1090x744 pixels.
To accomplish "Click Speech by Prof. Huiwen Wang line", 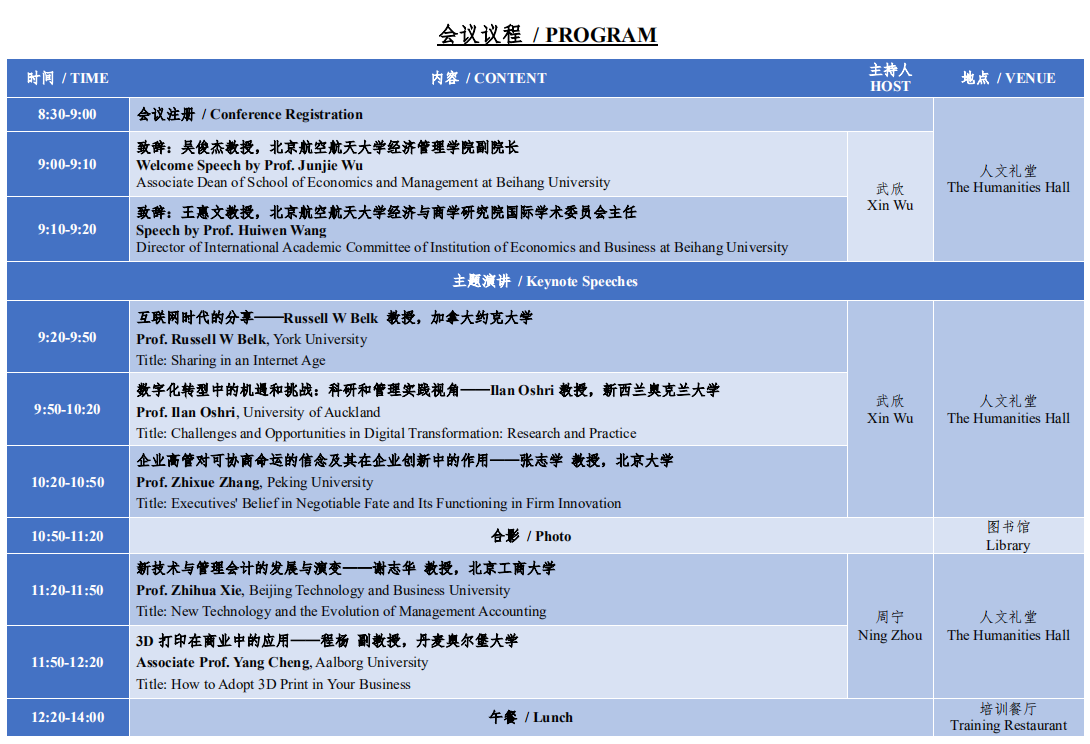I will (231, 230).
